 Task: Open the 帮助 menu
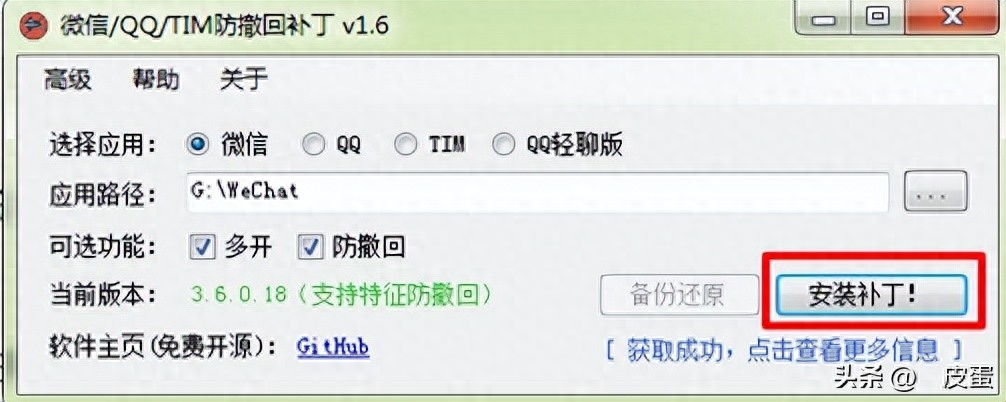pyautogui.click(x=156, y=80)
